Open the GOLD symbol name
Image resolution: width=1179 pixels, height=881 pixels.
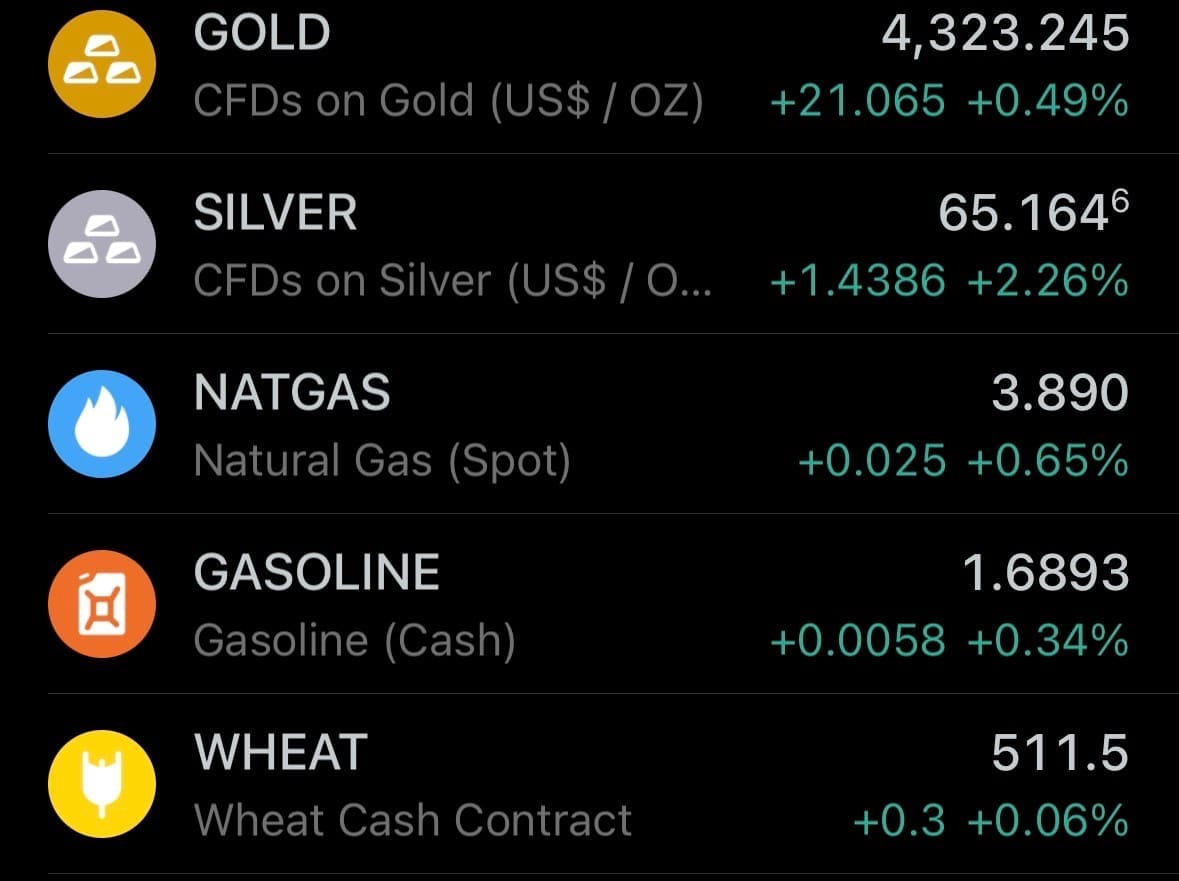(262, 34)
